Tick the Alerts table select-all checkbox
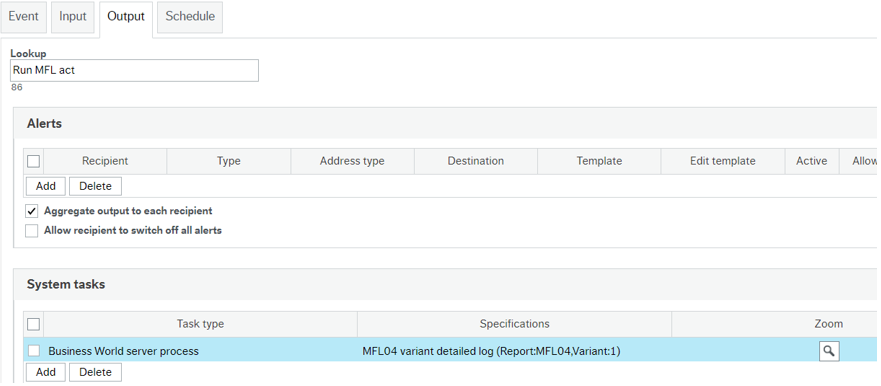 pyautogui.click(x=34, y=161)
